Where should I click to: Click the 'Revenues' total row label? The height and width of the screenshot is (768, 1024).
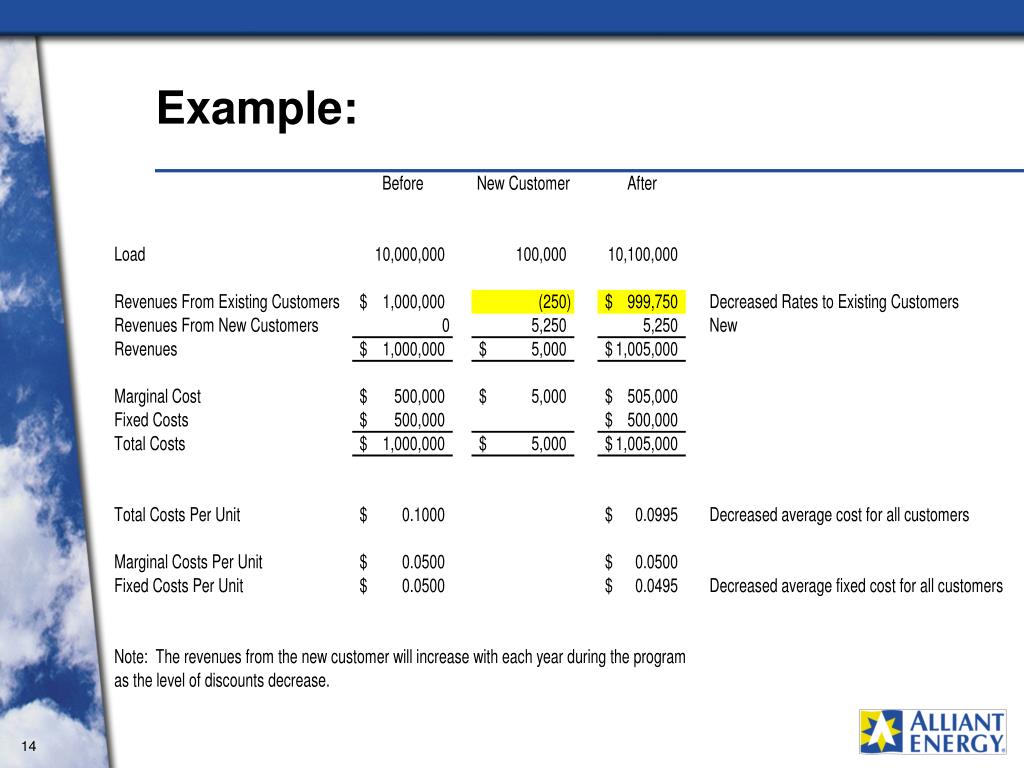[146, 349]
